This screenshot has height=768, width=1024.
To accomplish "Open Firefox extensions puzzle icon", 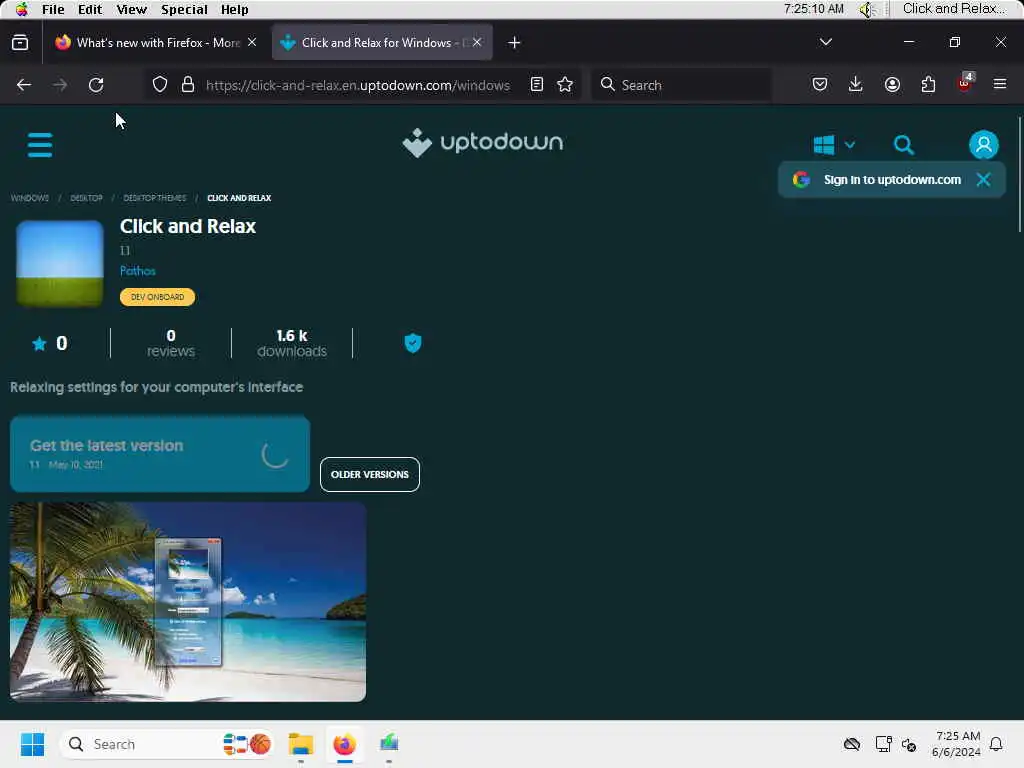I will coord(928,84).
